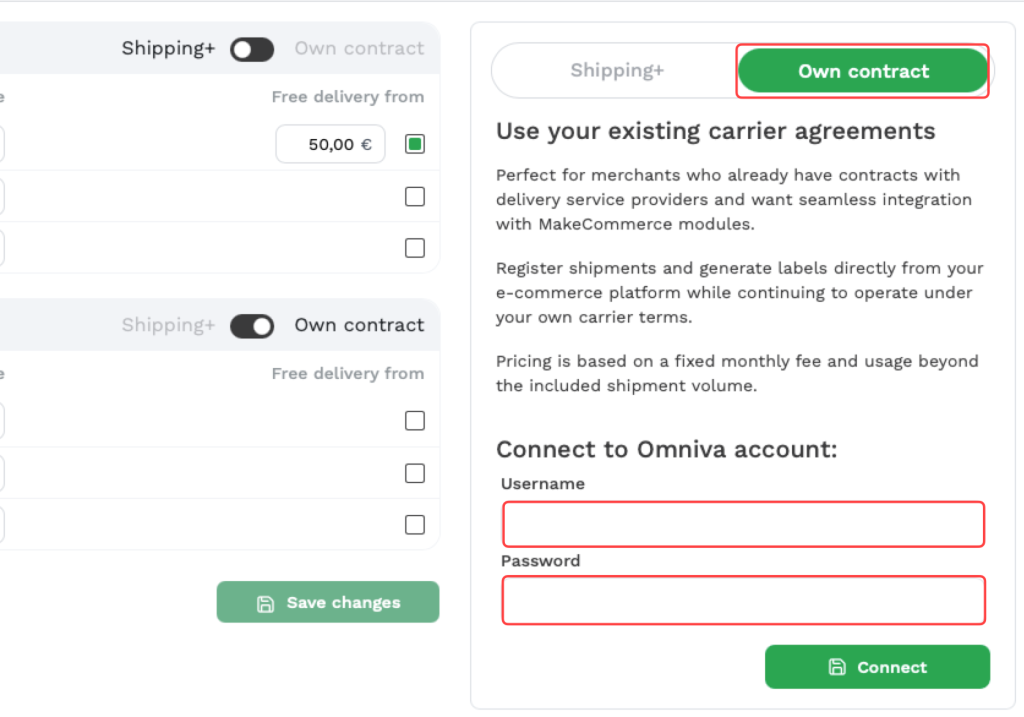Uncheck the green checkbox beside 50,00 €

click(415, 144)
